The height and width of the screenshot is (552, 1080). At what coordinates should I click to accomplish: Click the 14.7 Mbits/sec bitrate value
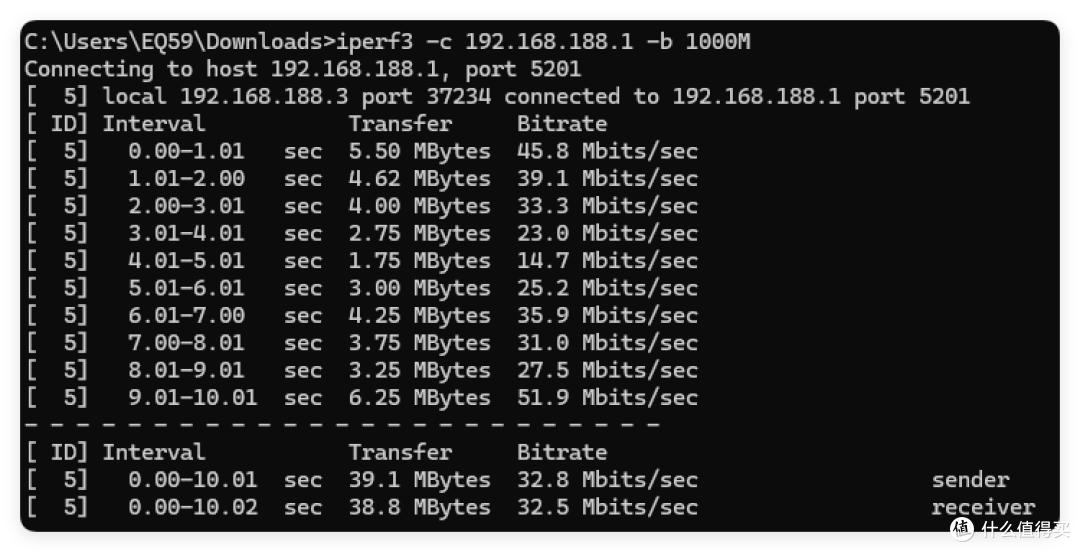tap(608, 261)
